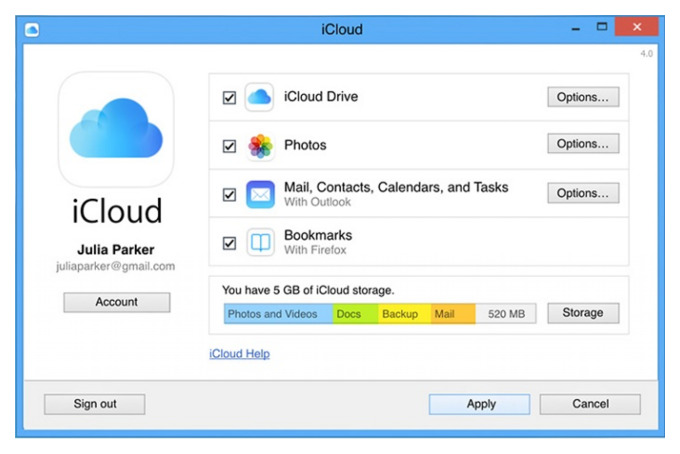Click the Apply button
Screen dimensions: 680x454
(479, 404)
